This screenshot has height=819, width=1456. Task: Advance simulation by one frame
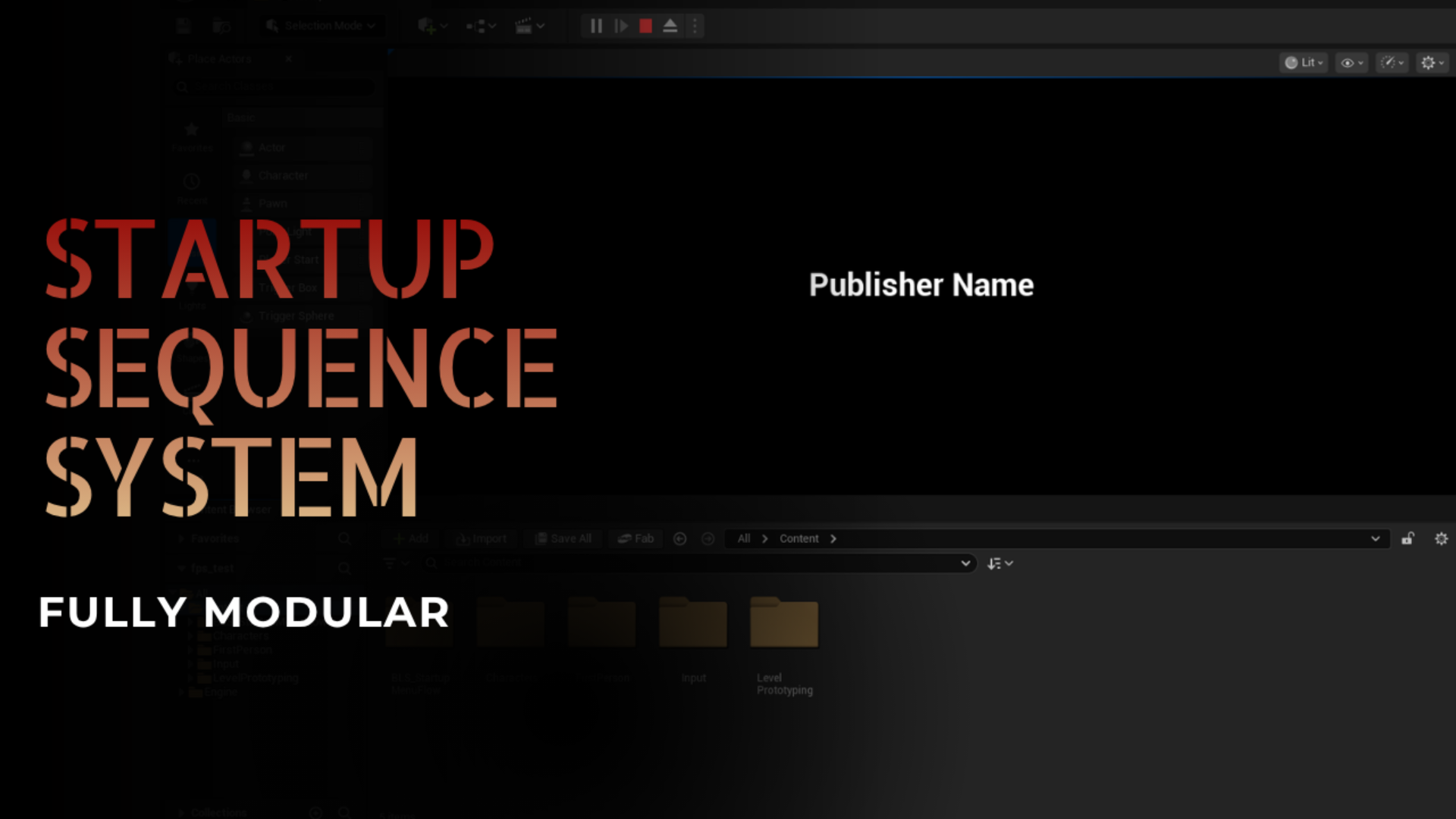621,27
